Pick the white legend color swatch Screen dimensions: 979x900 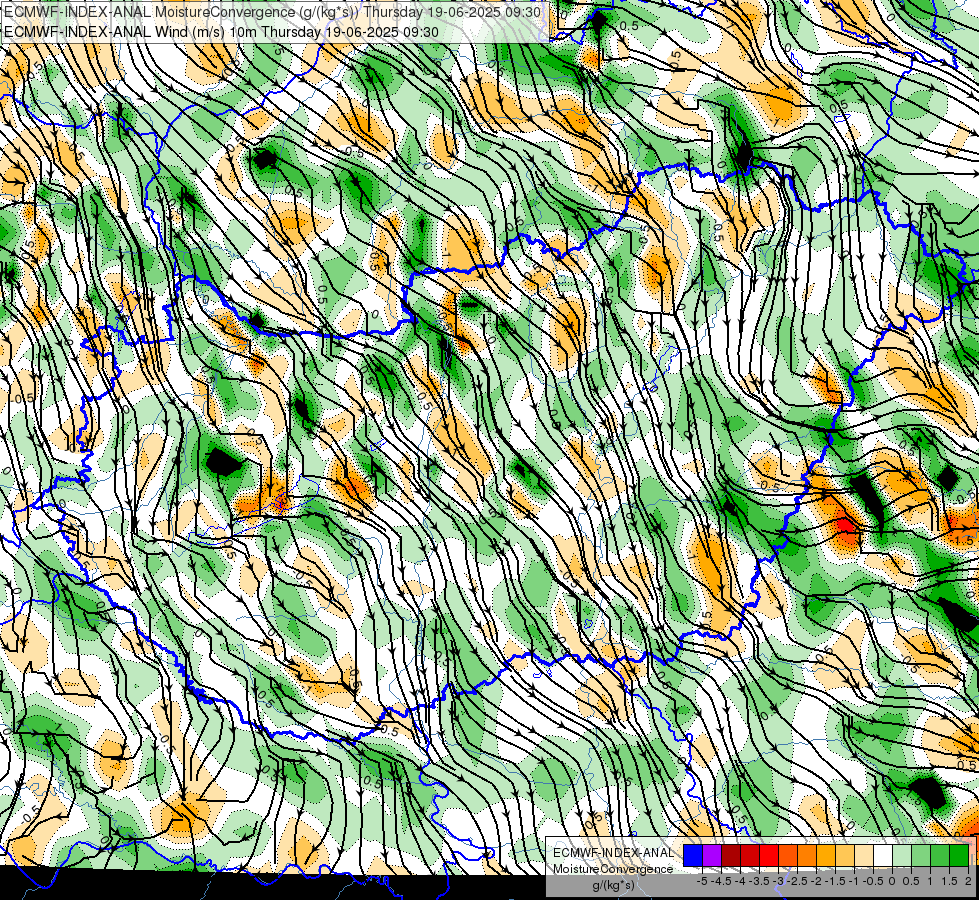883,855
